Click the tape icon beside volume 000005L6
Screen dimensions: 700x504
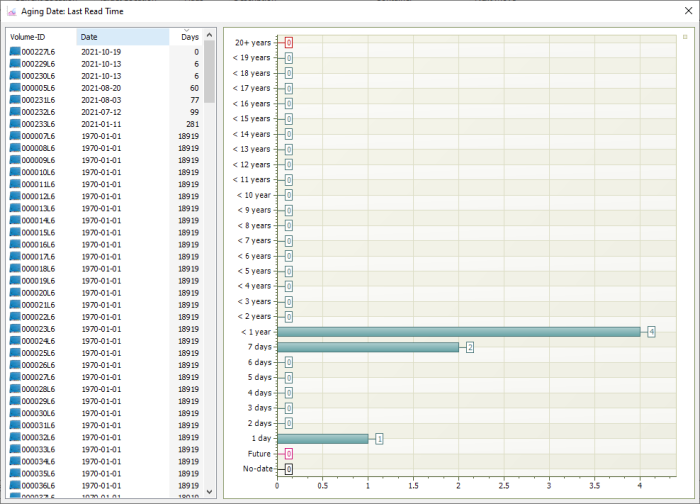pos(15,88)
